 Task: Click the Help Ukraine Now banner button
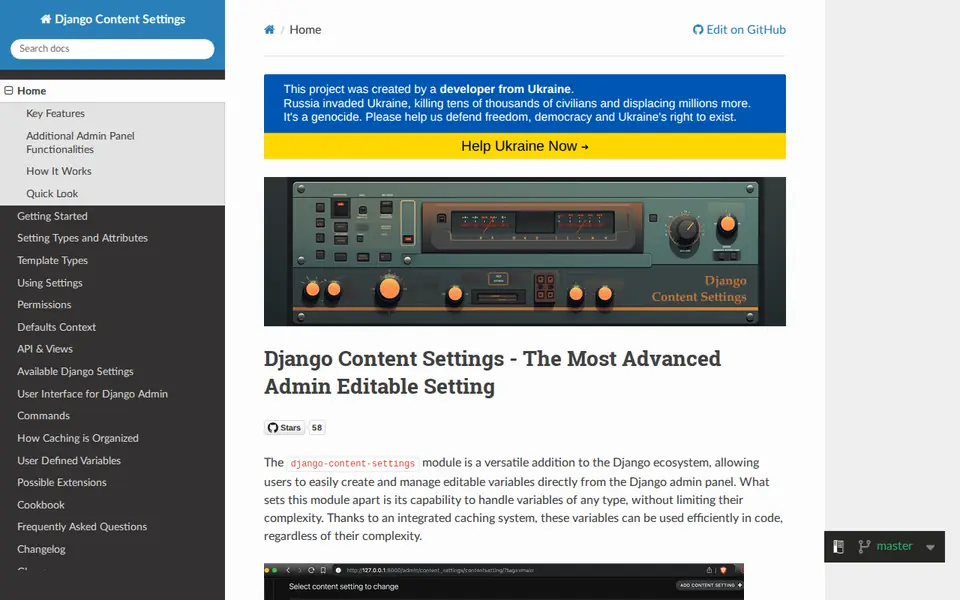tap(525, 146)
